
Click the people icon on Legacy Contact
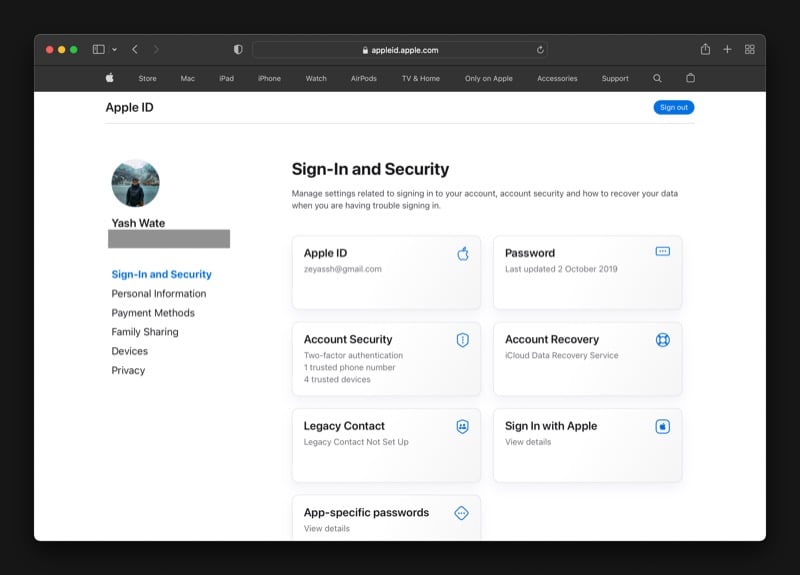click(x=463, y=427)
